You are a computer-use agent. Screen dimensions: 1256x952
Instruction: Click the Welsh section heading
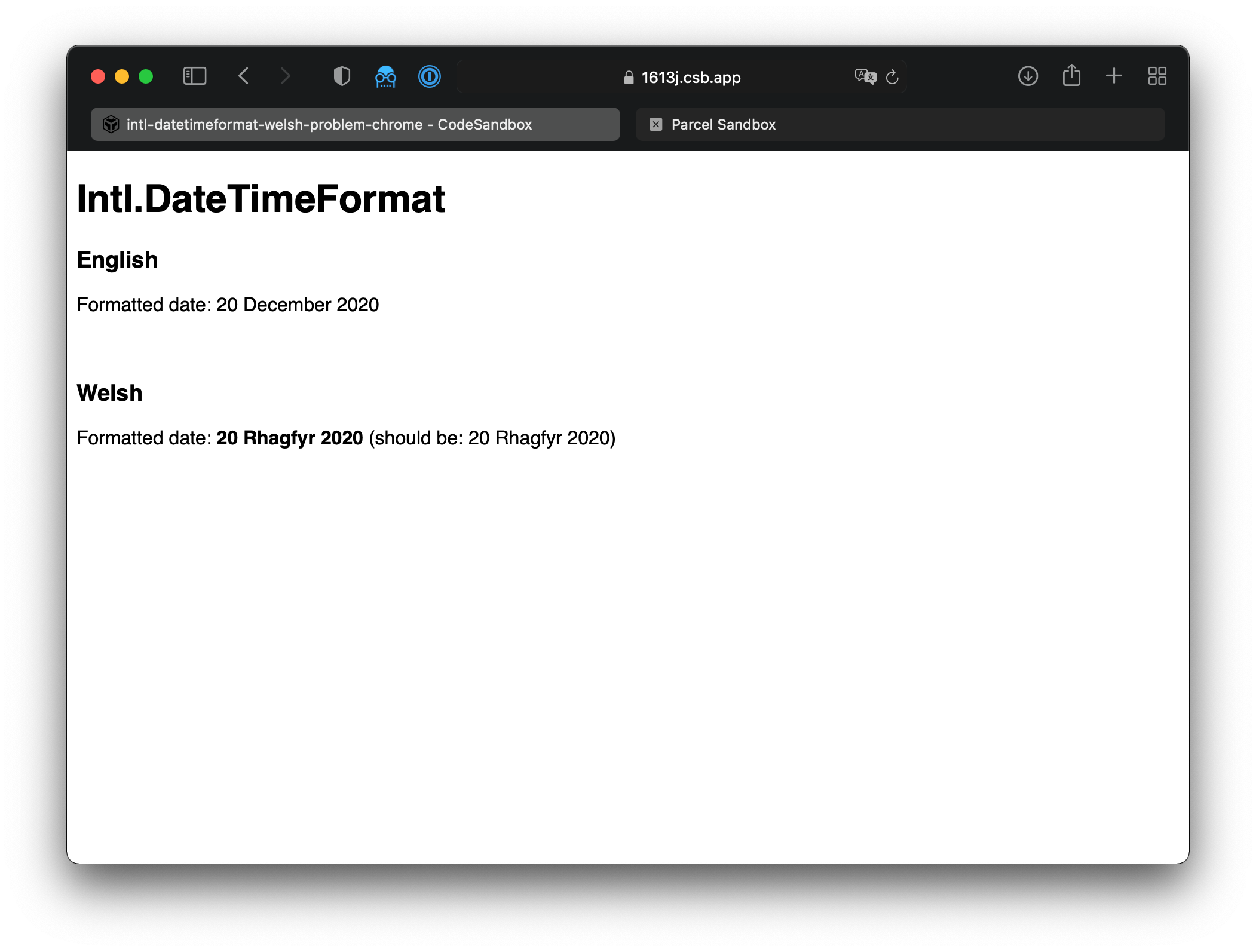[109, 392]
